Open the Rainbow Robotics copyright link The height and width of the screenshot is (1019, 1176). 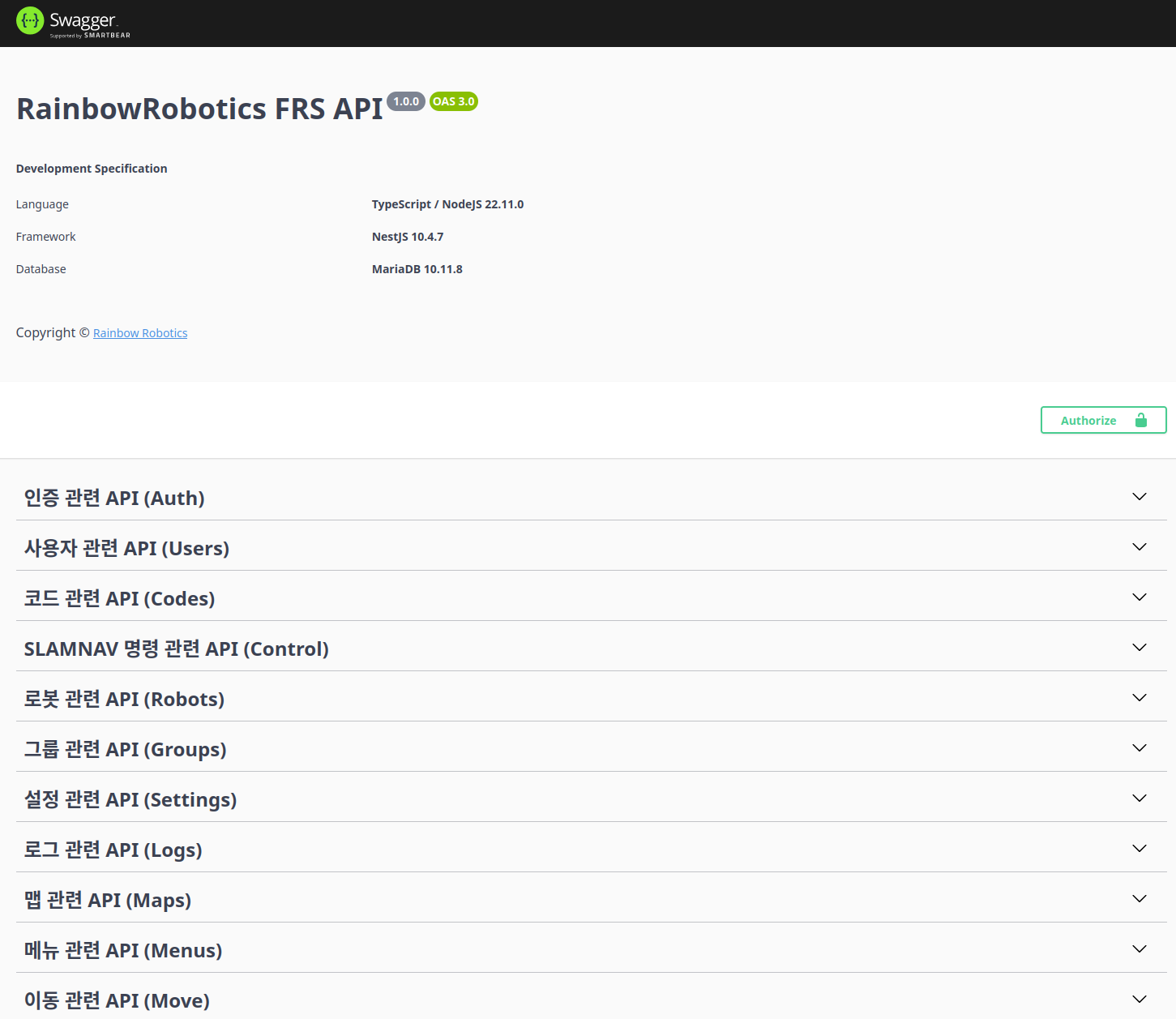click(140, 333)
